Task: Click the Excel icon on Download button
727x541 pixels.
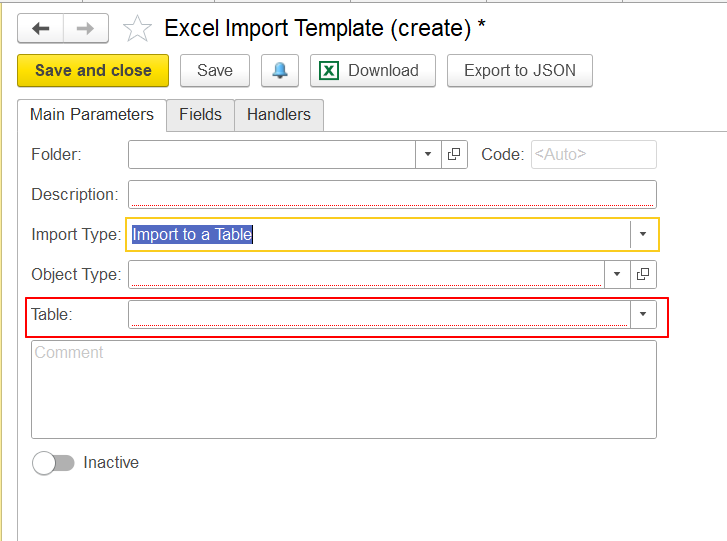Action: (329, 71)
